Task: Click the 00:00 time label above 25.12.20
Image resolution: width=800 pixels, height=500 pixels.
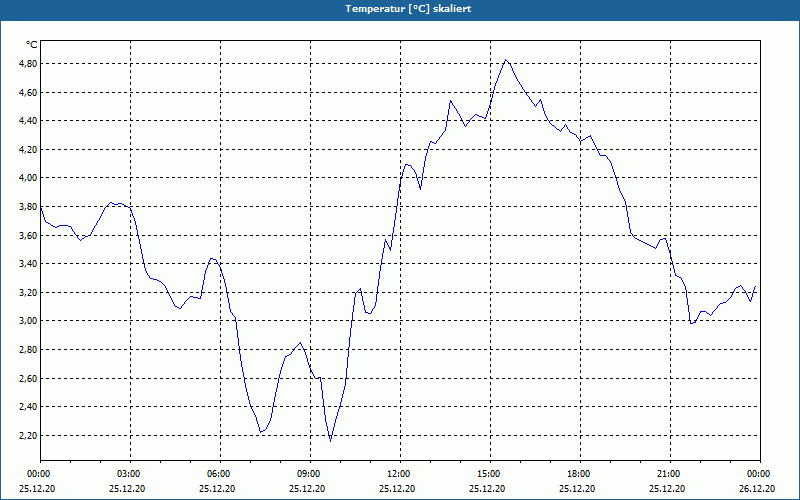Action: [38, 474]
